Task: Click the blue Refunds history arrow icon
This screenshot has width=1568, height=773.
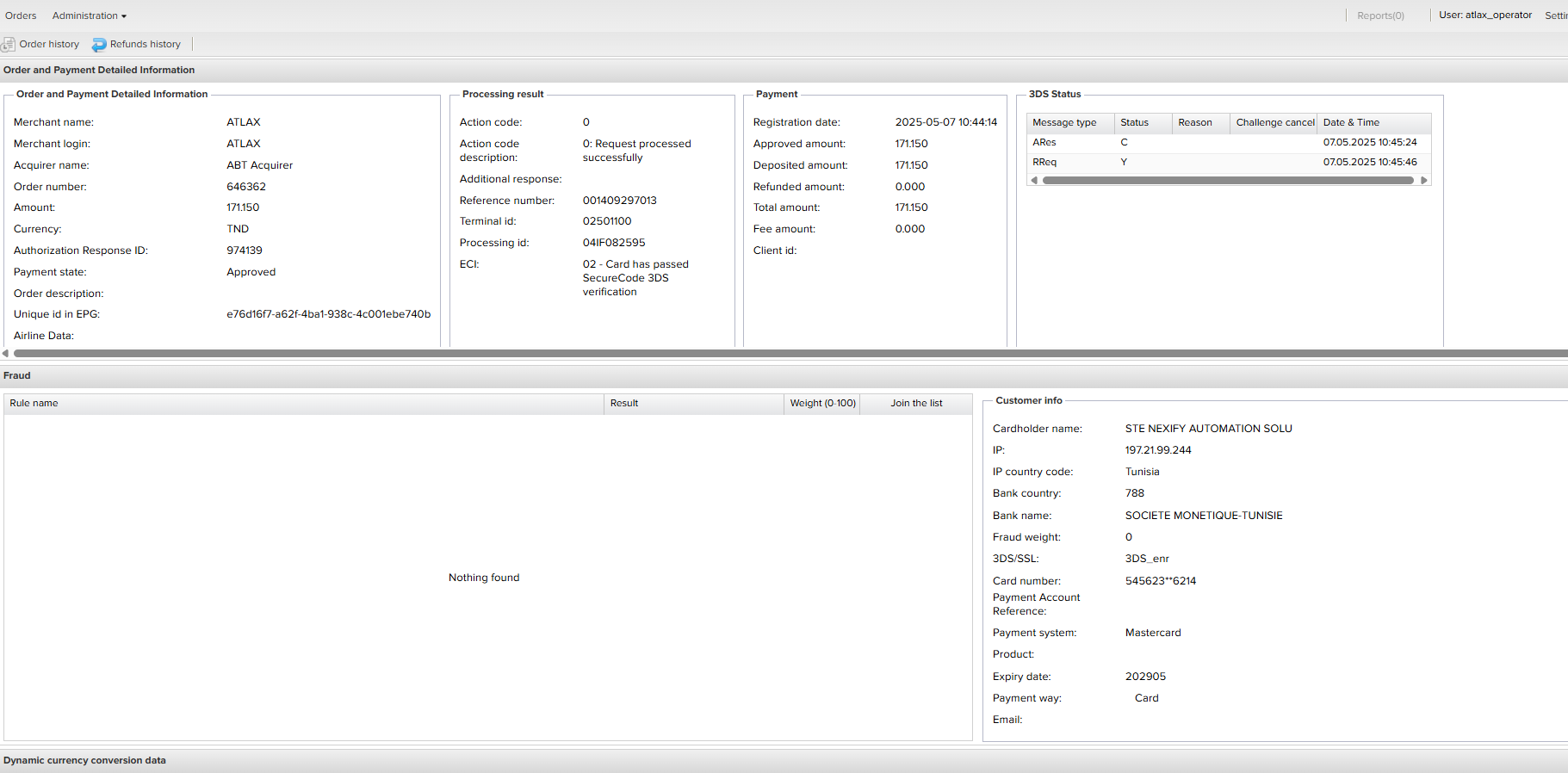Action: [99, 45]
